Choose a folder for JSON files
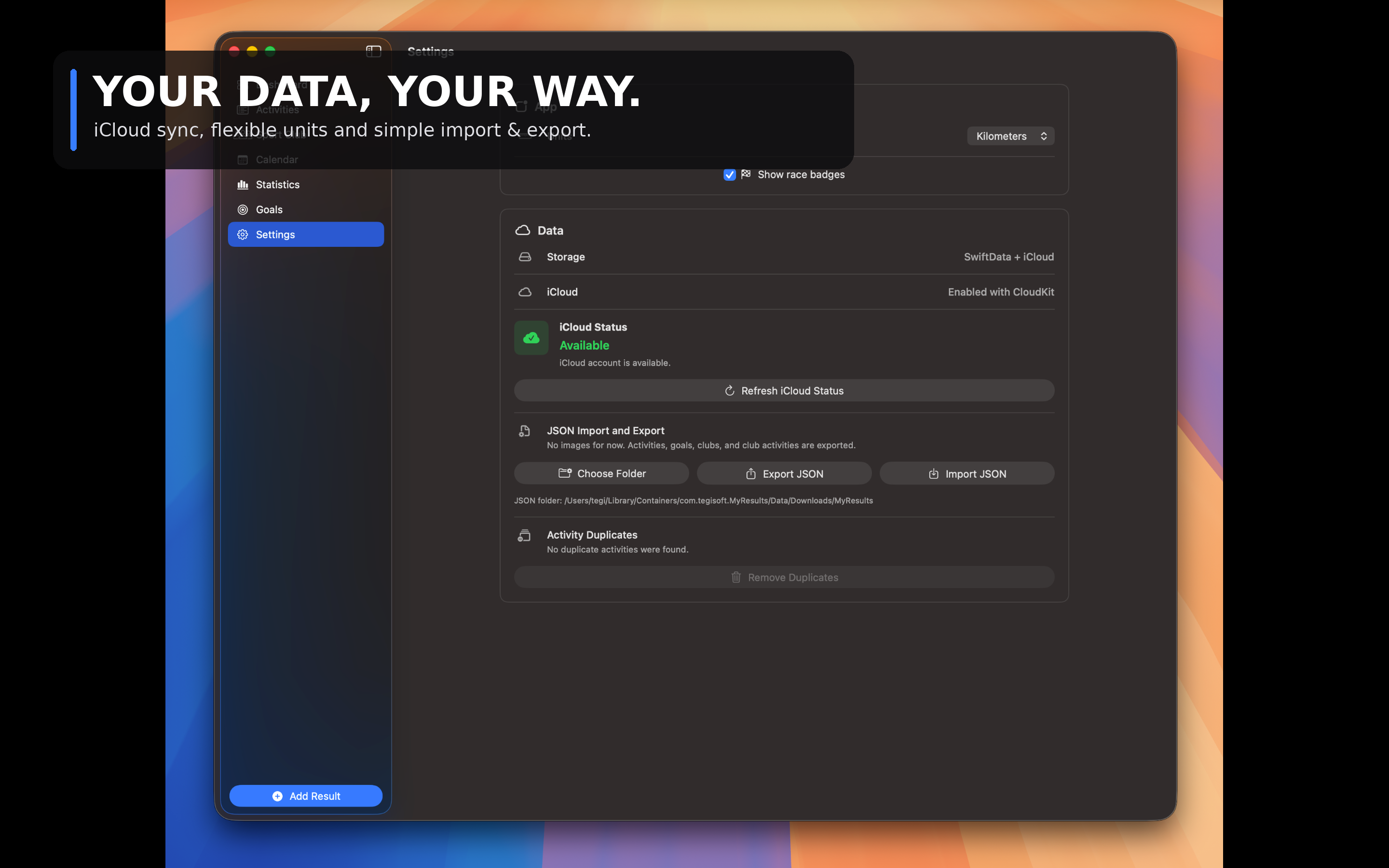The image size is (1389, 868). [601, 474]
